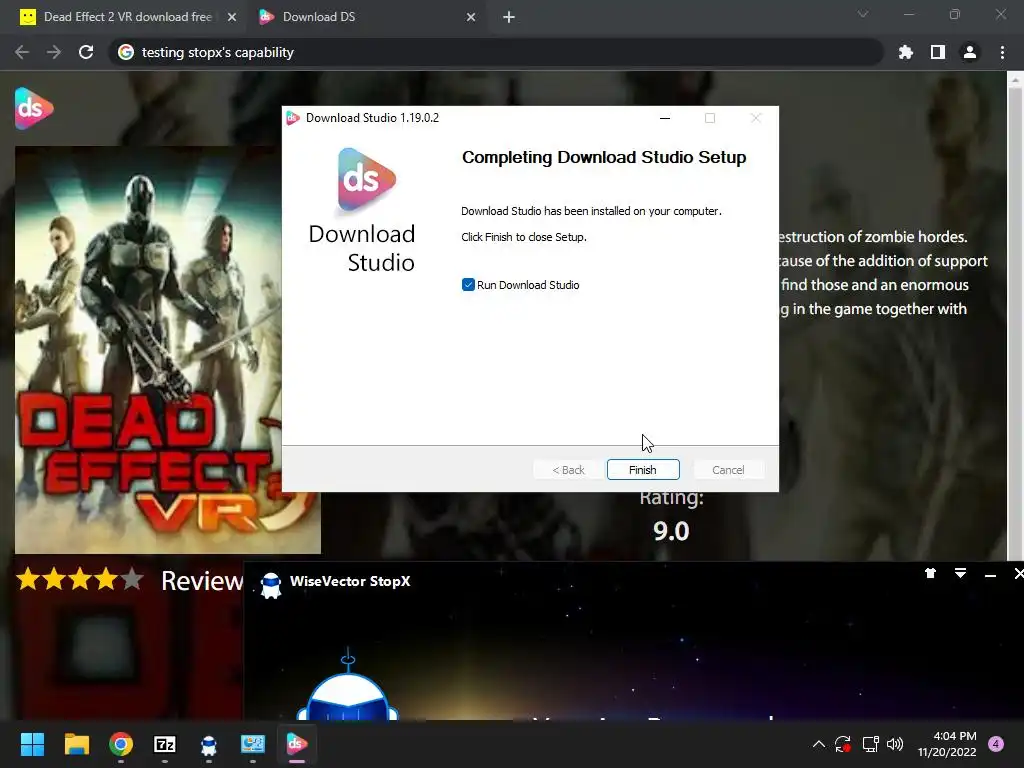Image resolution: width=1024 pixels, height=768 pixels.
Task: Click the large ds logo in setup
Action: 366,180
